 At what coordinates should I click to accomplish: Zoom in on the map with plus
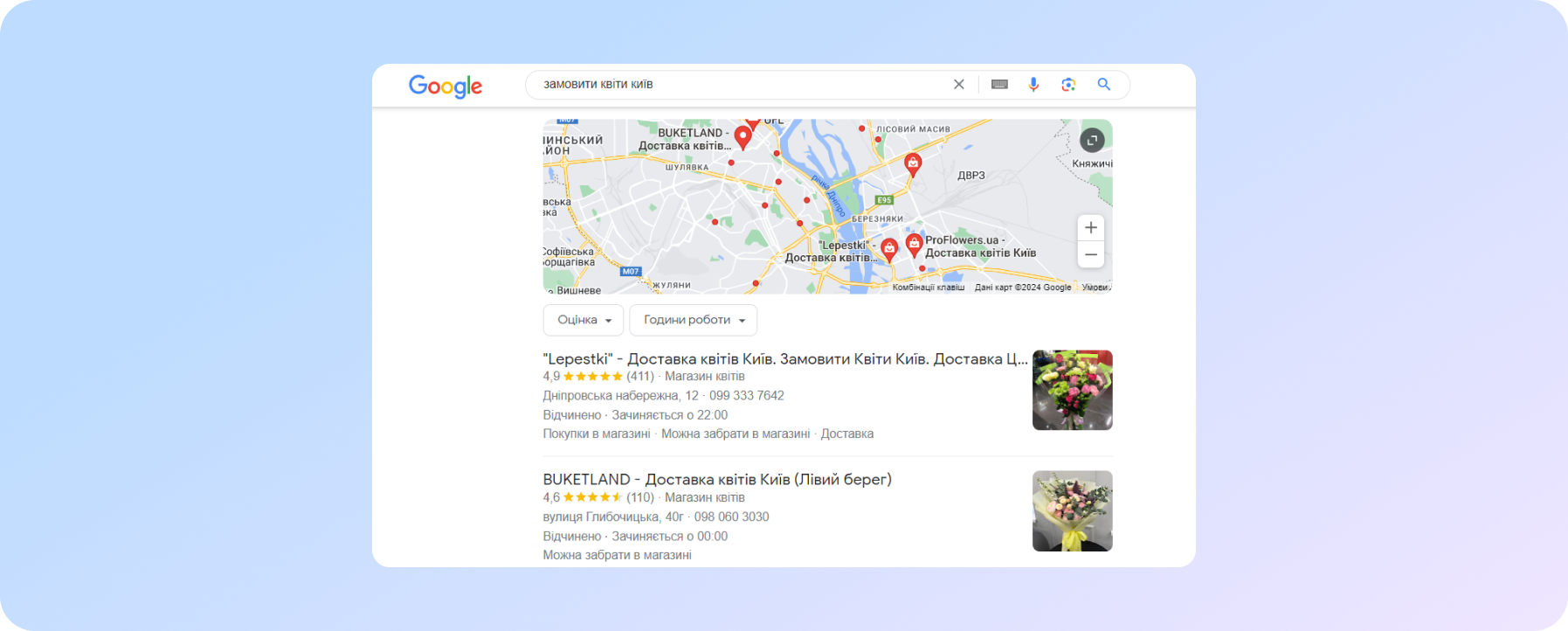1091,227
